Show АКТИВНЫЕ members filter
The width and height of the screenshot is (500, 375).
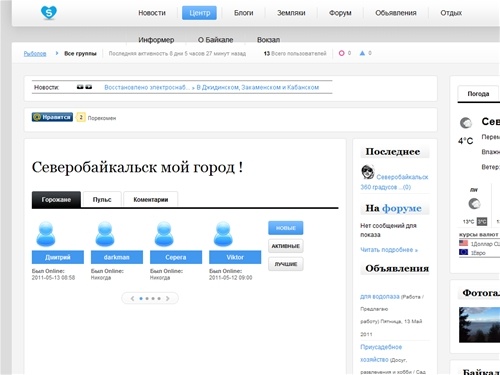(x=286, y=246)
